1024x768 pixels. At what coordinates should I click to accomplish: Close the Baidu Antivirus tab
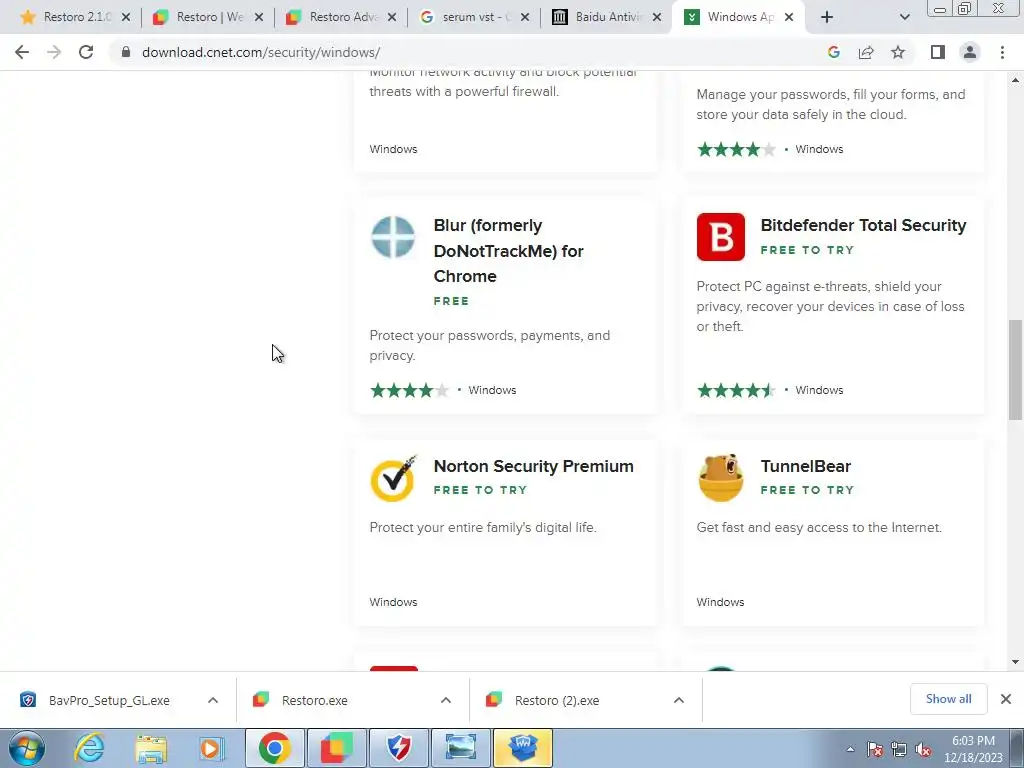(658, 17)
